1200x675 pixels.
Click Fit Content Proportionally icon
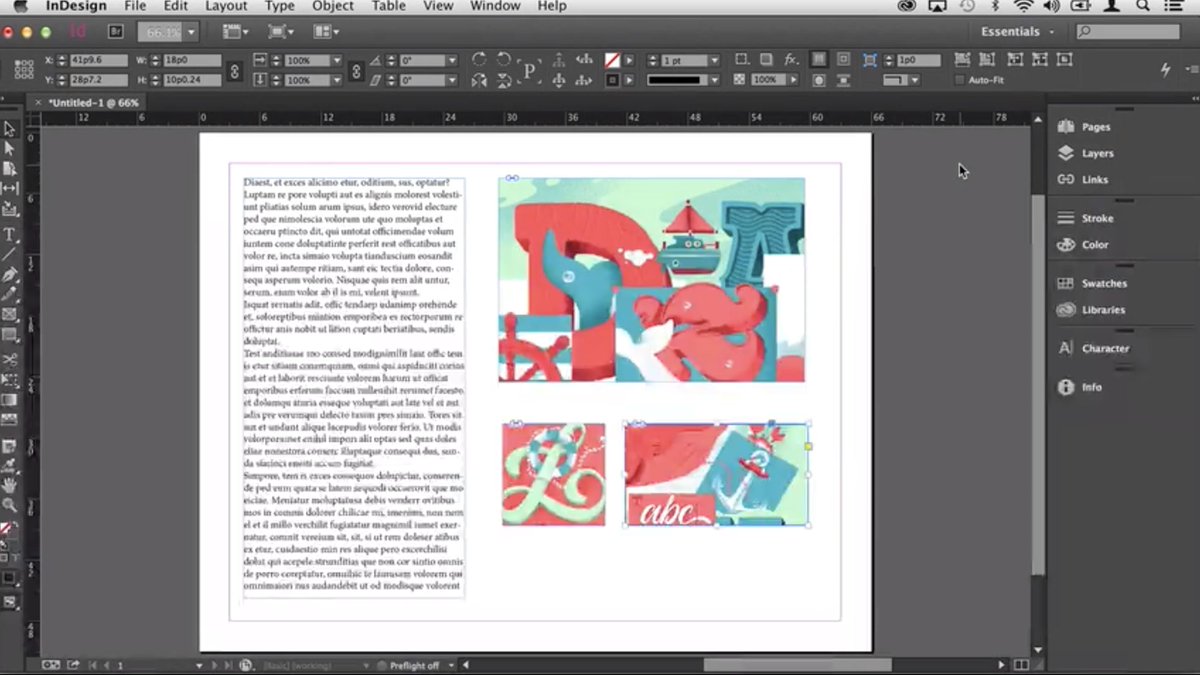pos(989,60)
